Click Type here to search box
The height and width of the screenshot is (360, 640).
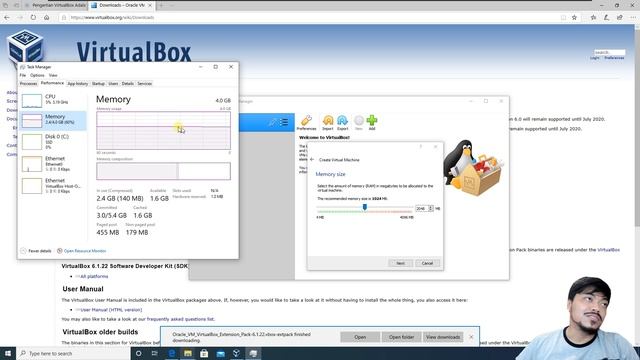[73, 353]
